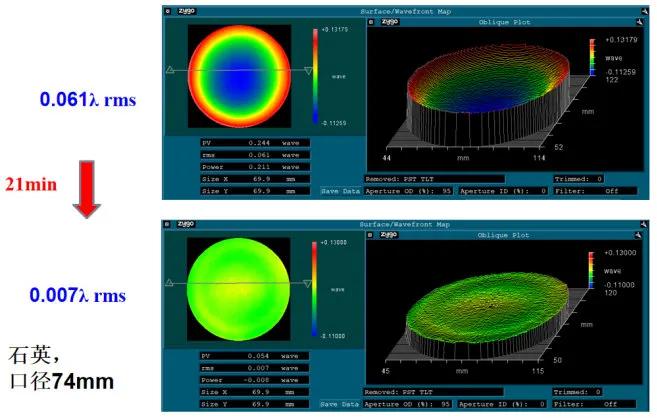Click wrench icon of window with rms 0.061

coord(644,11)
